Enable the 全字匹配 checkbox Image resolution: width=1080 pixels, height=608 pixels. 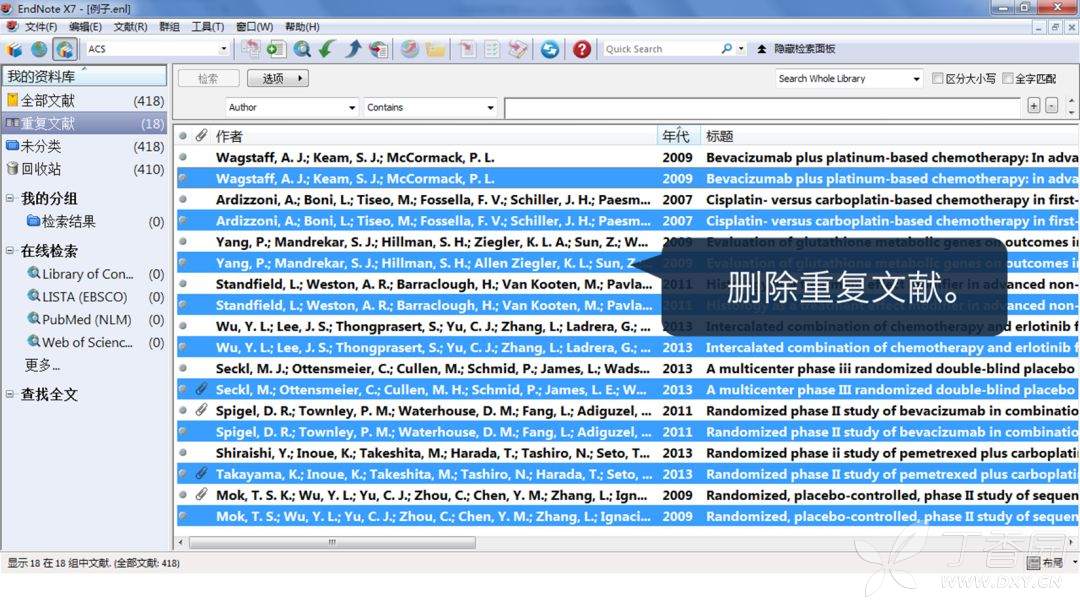(1008, 78)
